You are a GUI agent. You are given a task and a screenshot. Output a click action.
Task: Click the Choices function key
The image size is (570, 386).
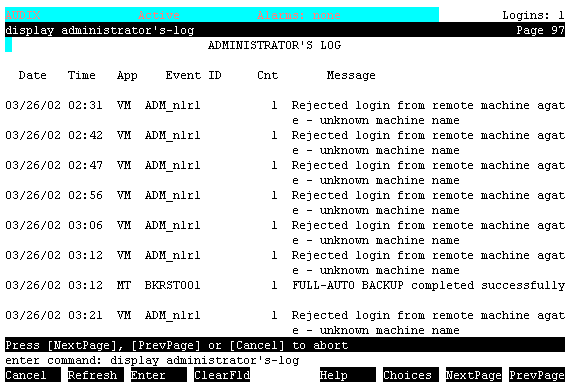(411, 375)
